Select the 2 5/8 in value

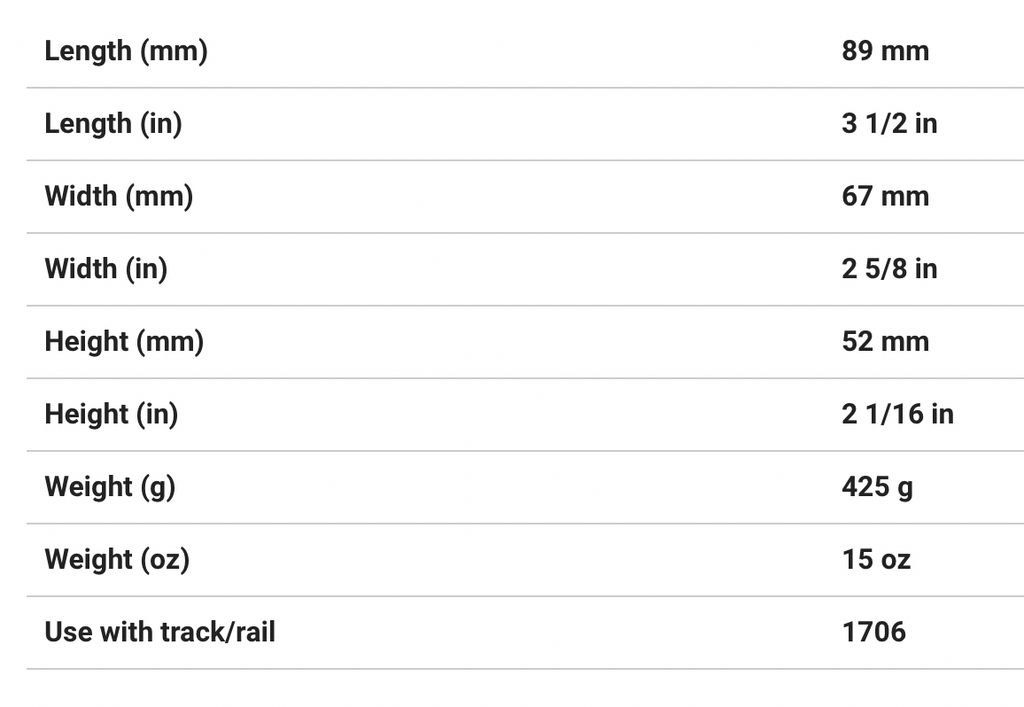[889, 269]
